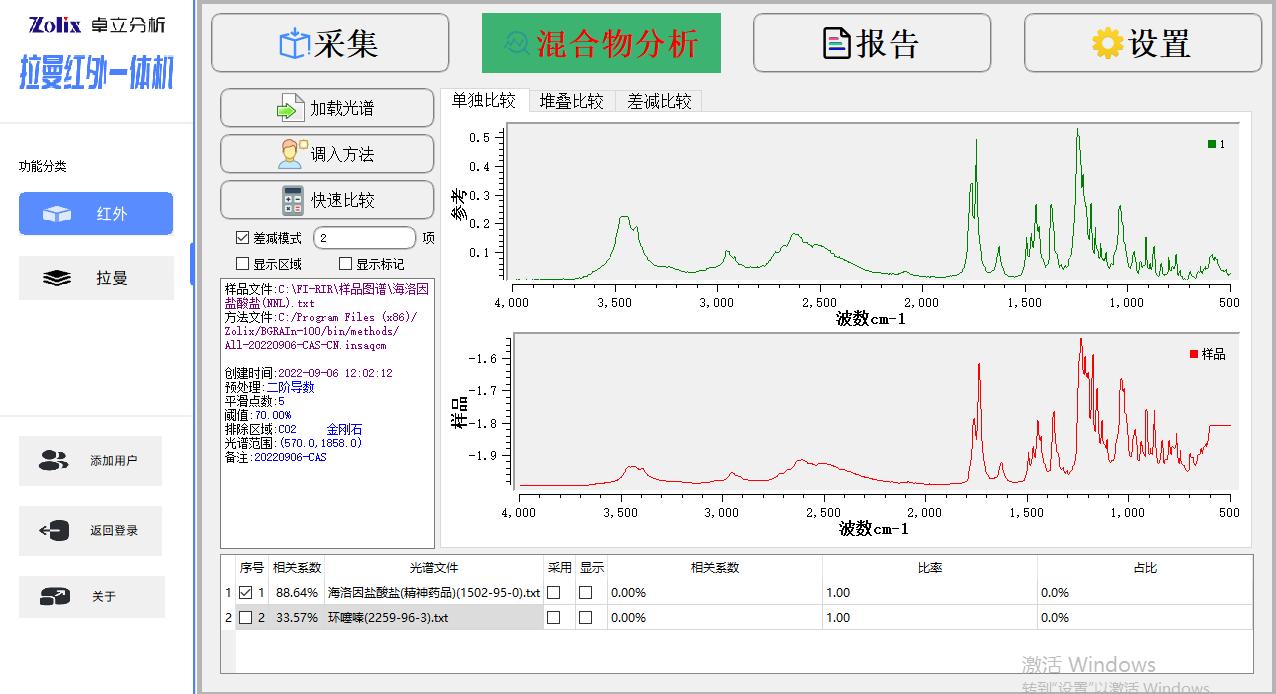Click the 返回登录 arrow icon
The image size is (1276, 694).
click(54, 531)
